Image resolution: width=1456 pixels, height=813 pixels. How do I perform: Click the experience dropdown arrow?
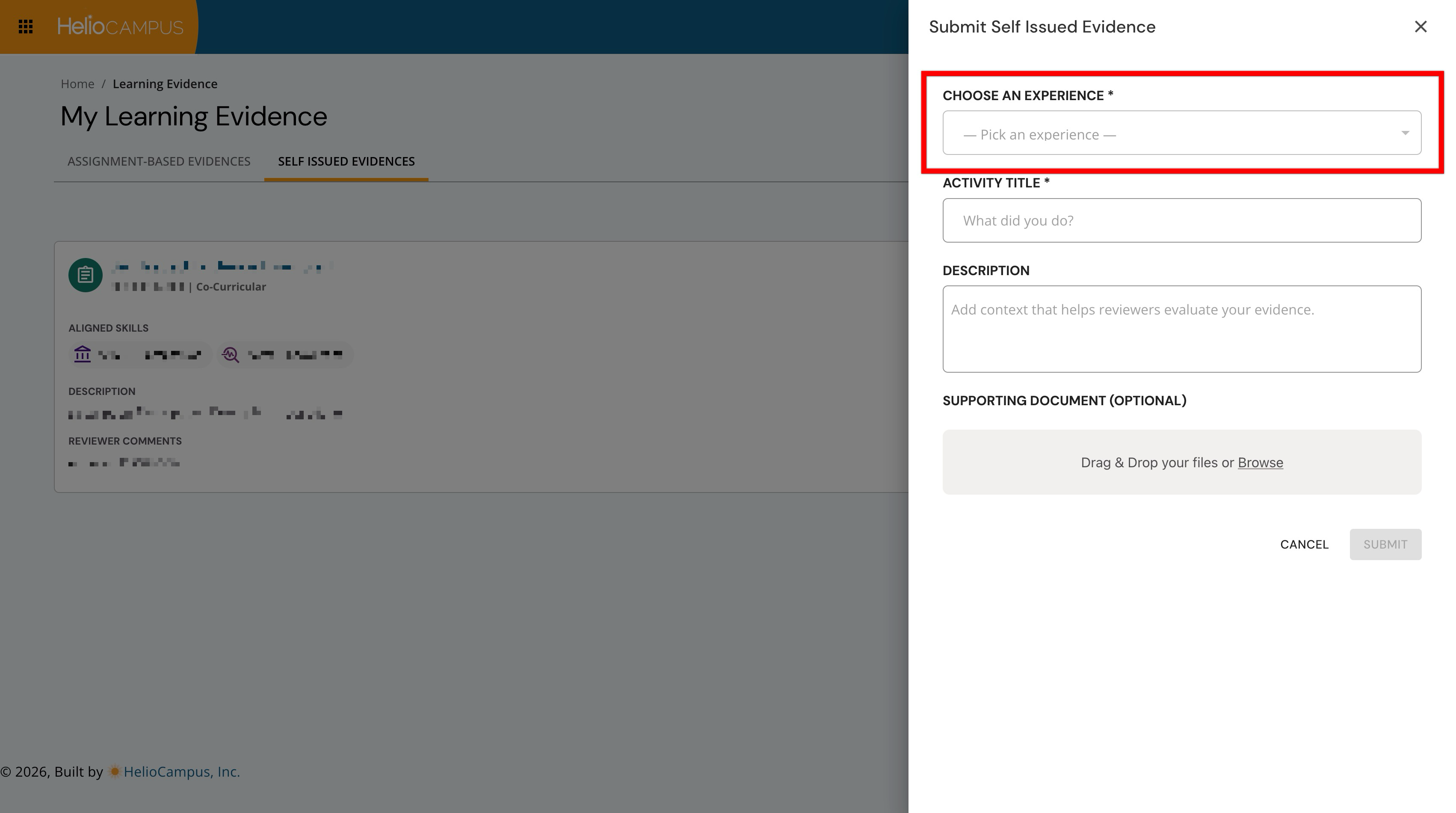click(x=1405, y=134)
